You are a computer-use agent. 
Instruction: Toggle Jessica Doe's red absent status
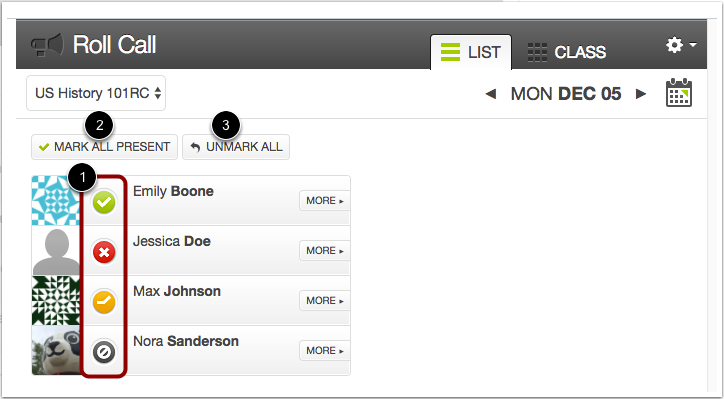click(x=104, y=252)
